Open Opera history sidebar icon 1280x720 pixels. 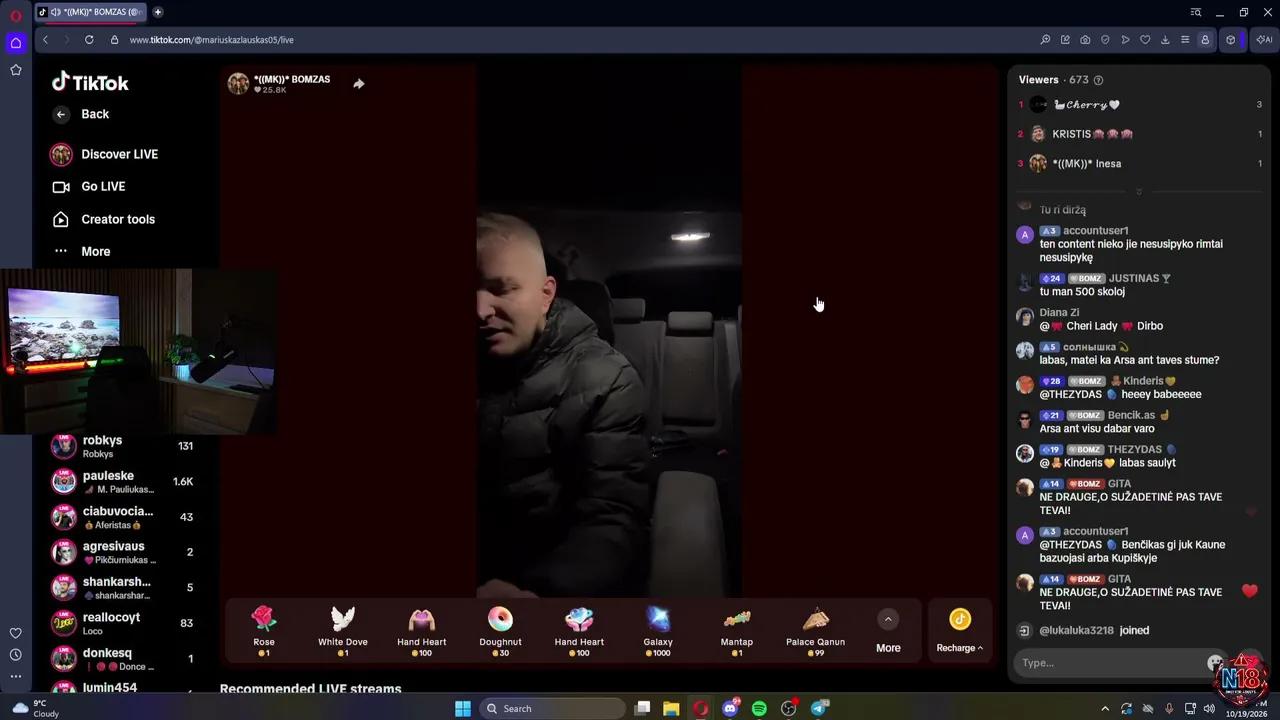[x=15, y=655]
